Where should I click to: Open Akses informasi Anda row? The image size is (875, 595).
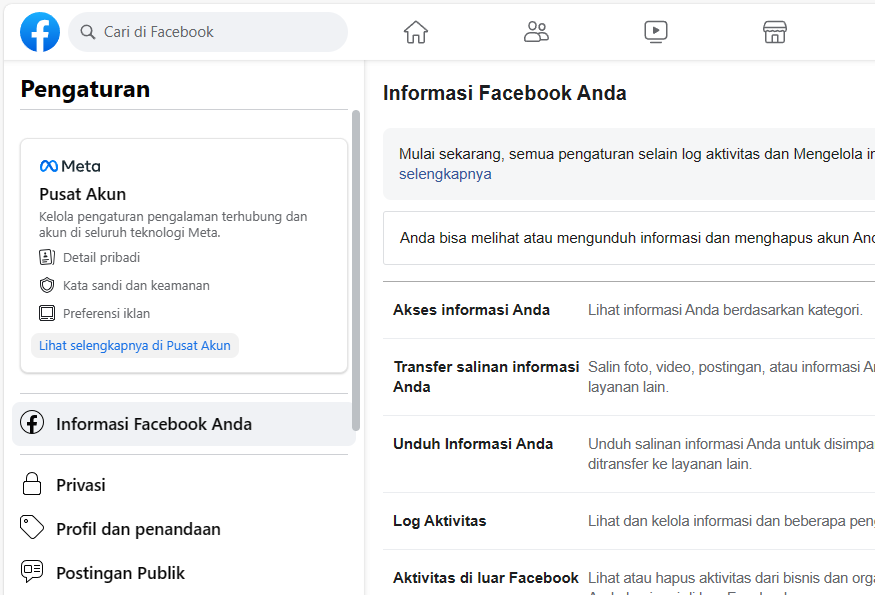[x=629, y=310]
